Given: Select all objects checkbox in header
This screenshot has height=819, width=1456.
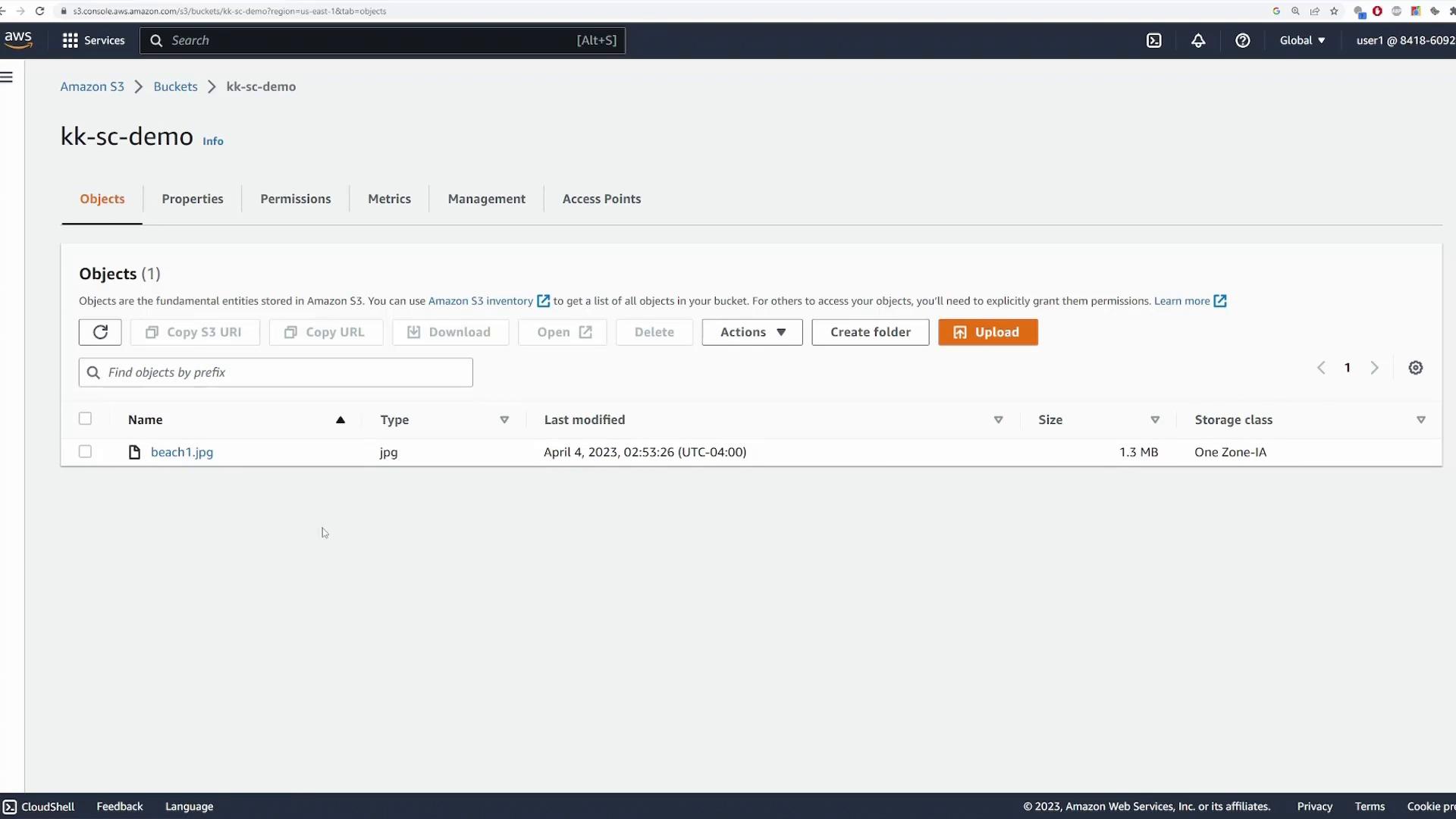Looking at the screenshot, I should 85,419.
